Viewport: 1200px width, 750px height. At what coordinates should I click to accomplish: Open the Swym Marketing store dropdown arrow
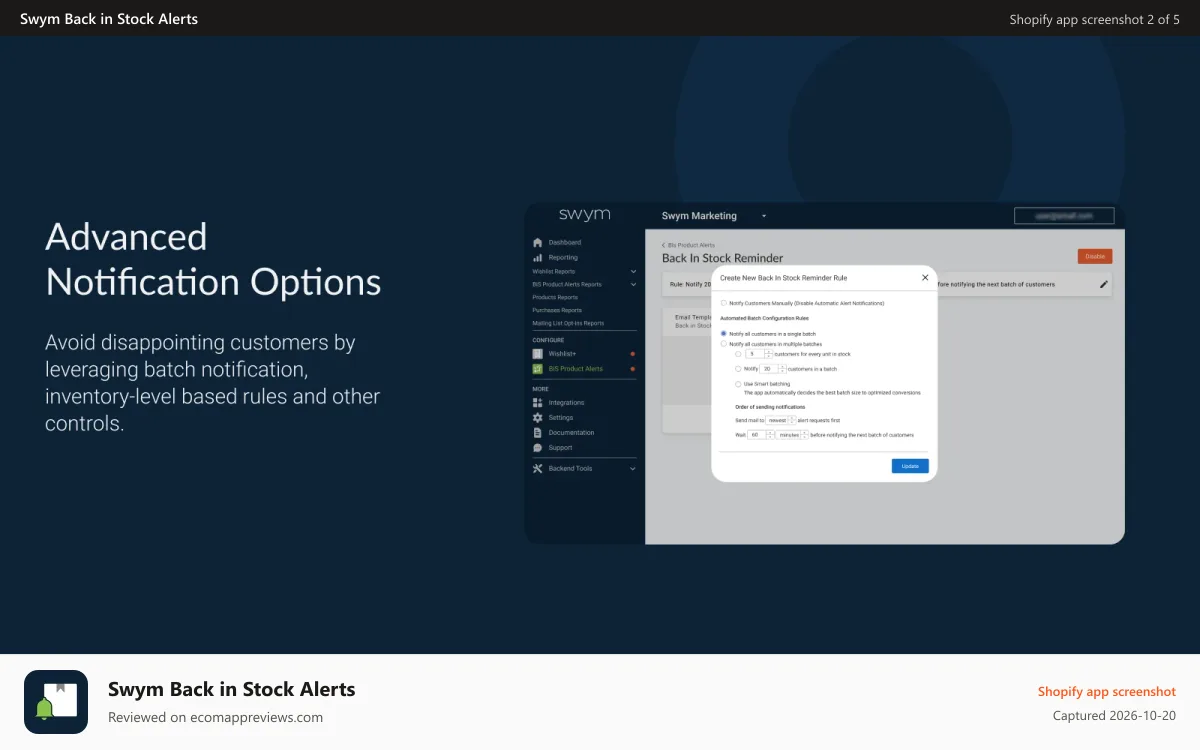764,216
